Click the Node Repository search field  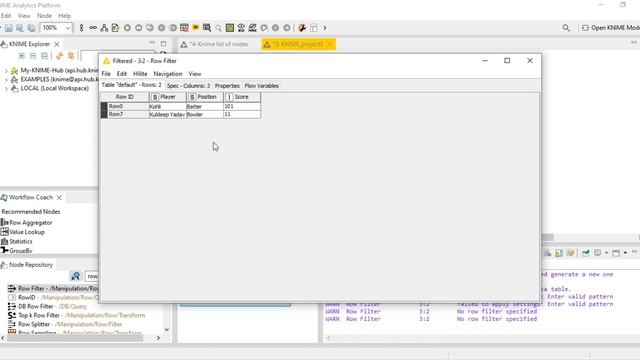pyautogui.click(x=92, y=276)
